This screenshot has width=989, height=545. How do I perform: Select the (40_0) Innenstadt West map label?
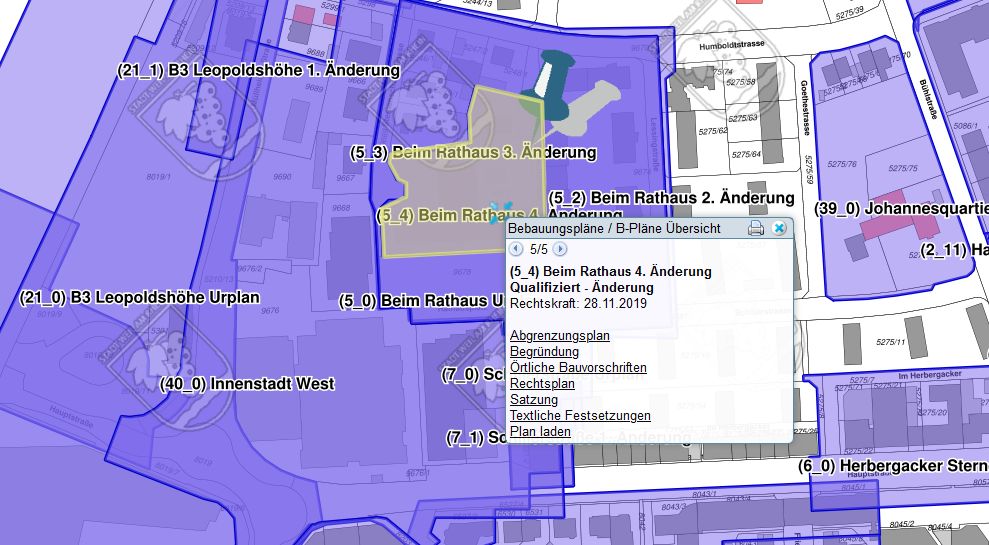point(247,384)
